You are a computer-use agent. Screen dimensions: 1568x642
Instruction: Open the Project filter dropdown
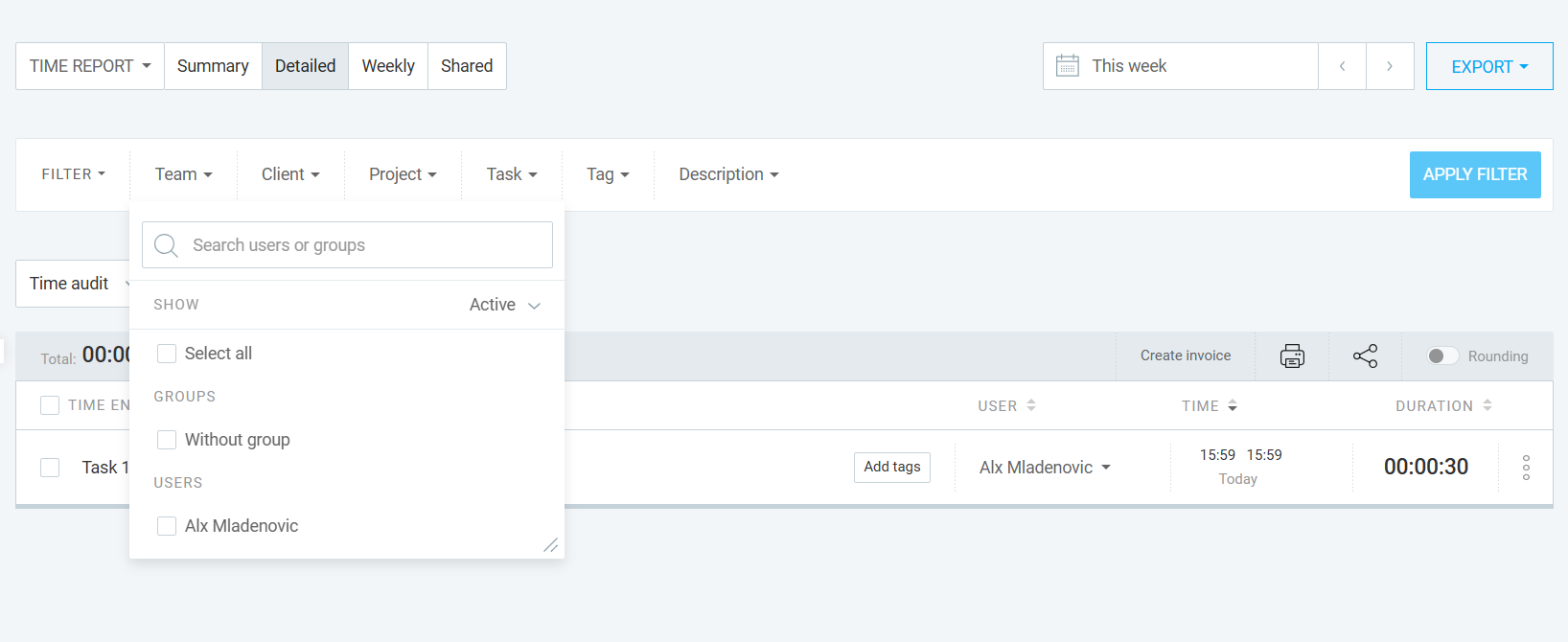[403, 174]
